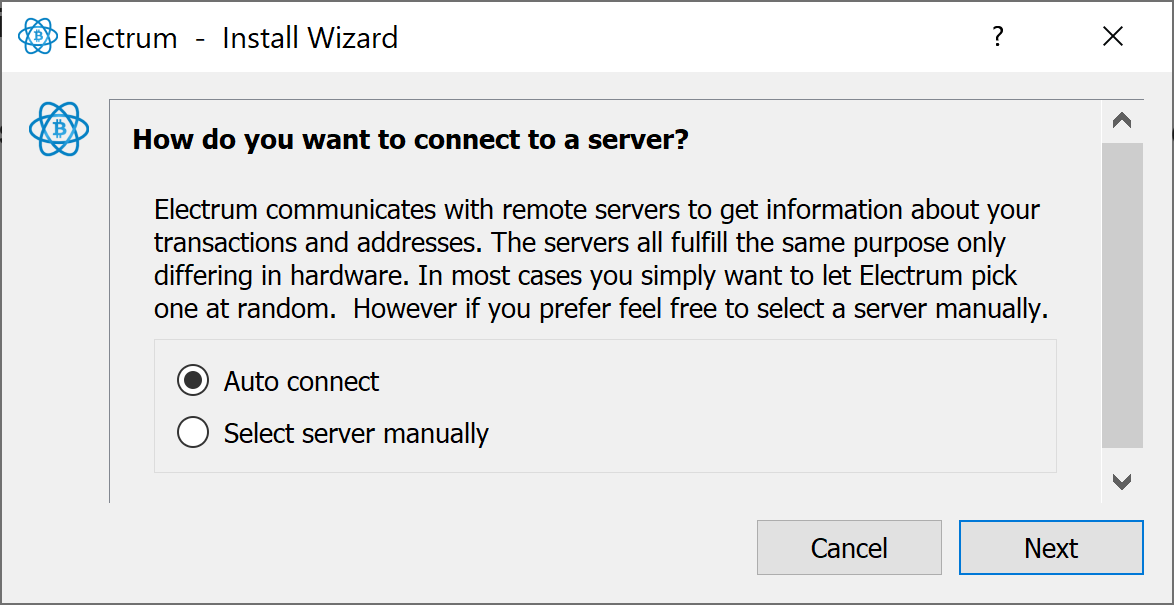The height and width of the screenshot is (605, 1174).
Task: Close the Install Wizard window
Action: click(1113, 37)
